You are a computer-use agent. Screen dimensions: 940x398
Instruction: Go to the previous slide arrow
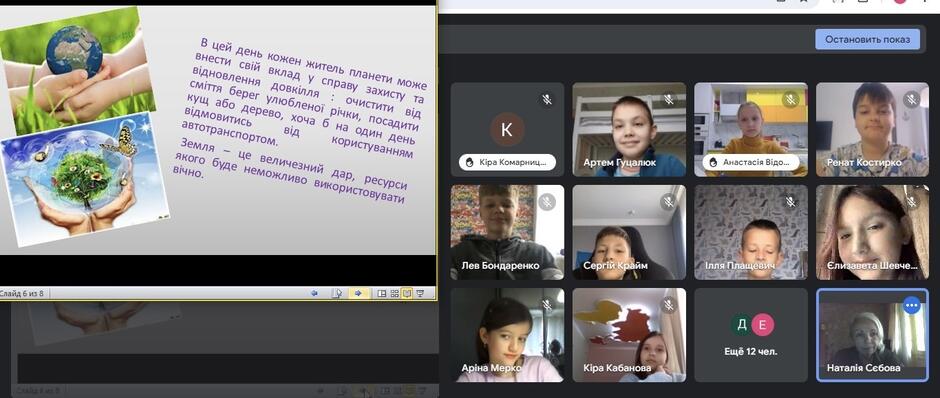pos(314,294)
